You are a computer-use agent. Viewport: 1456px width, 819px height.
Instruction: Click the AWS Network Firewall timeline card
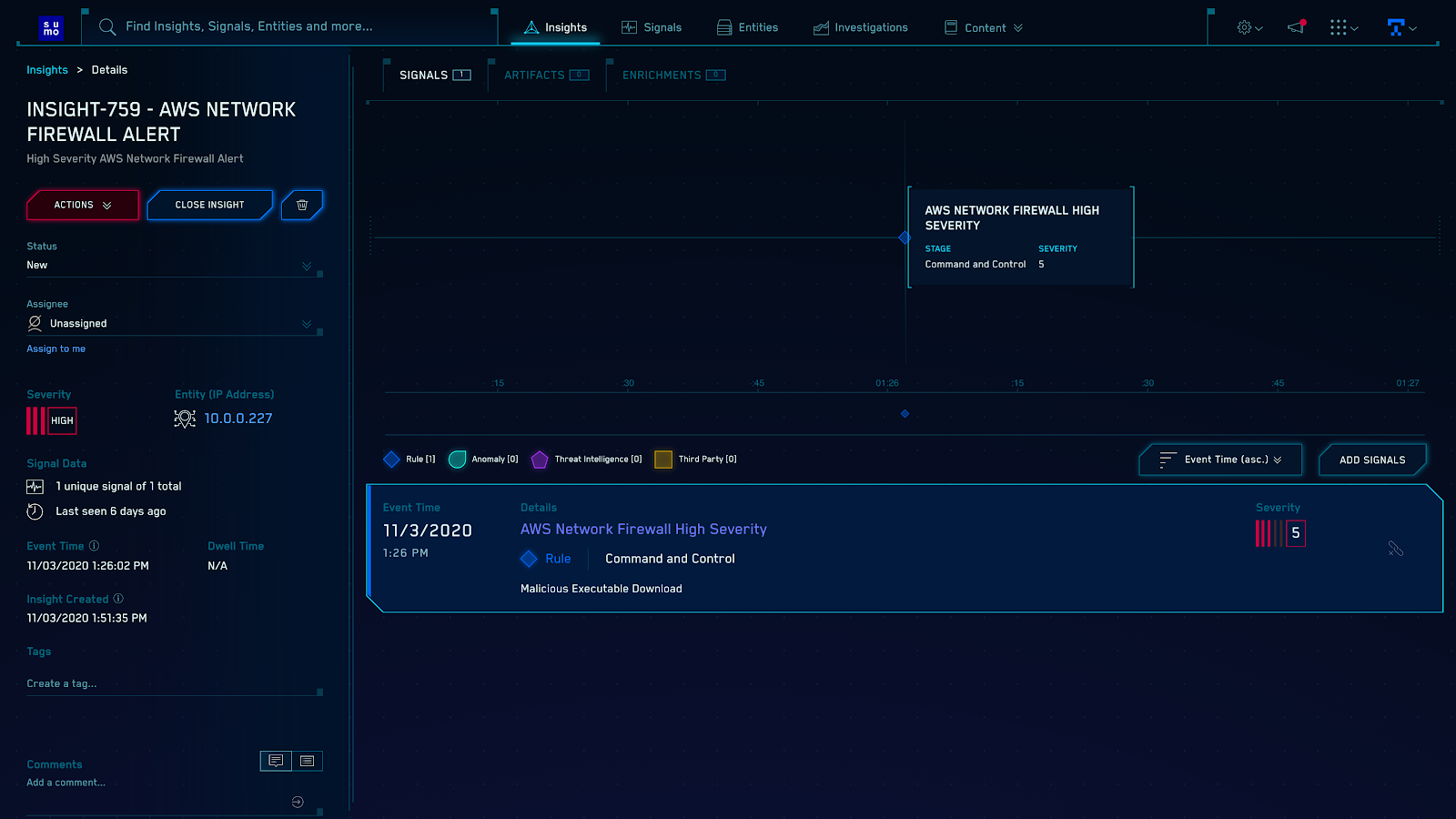coord(1021,237)
